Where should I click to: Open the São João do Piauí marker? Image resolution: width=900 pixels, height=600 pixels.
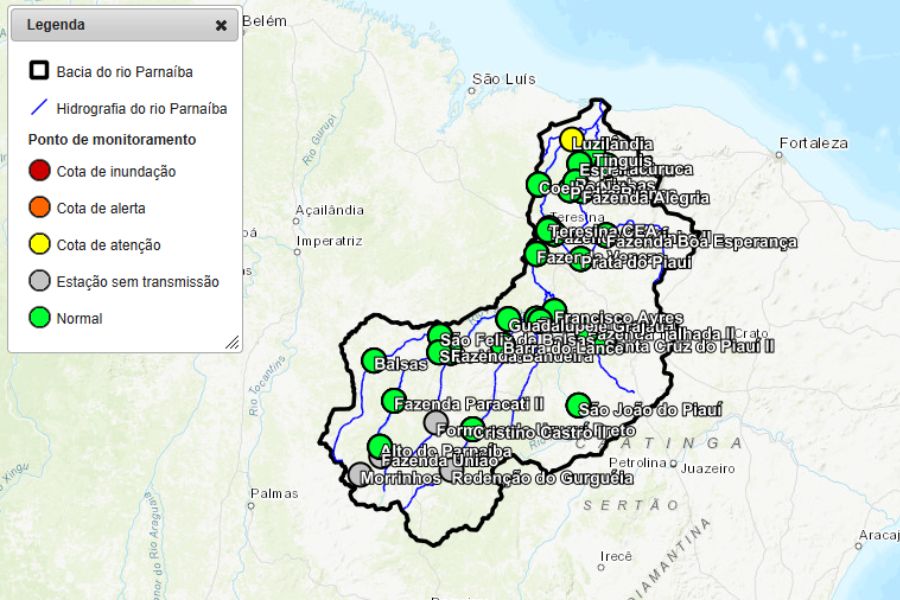pyautogui.click(x=578, y=405)
